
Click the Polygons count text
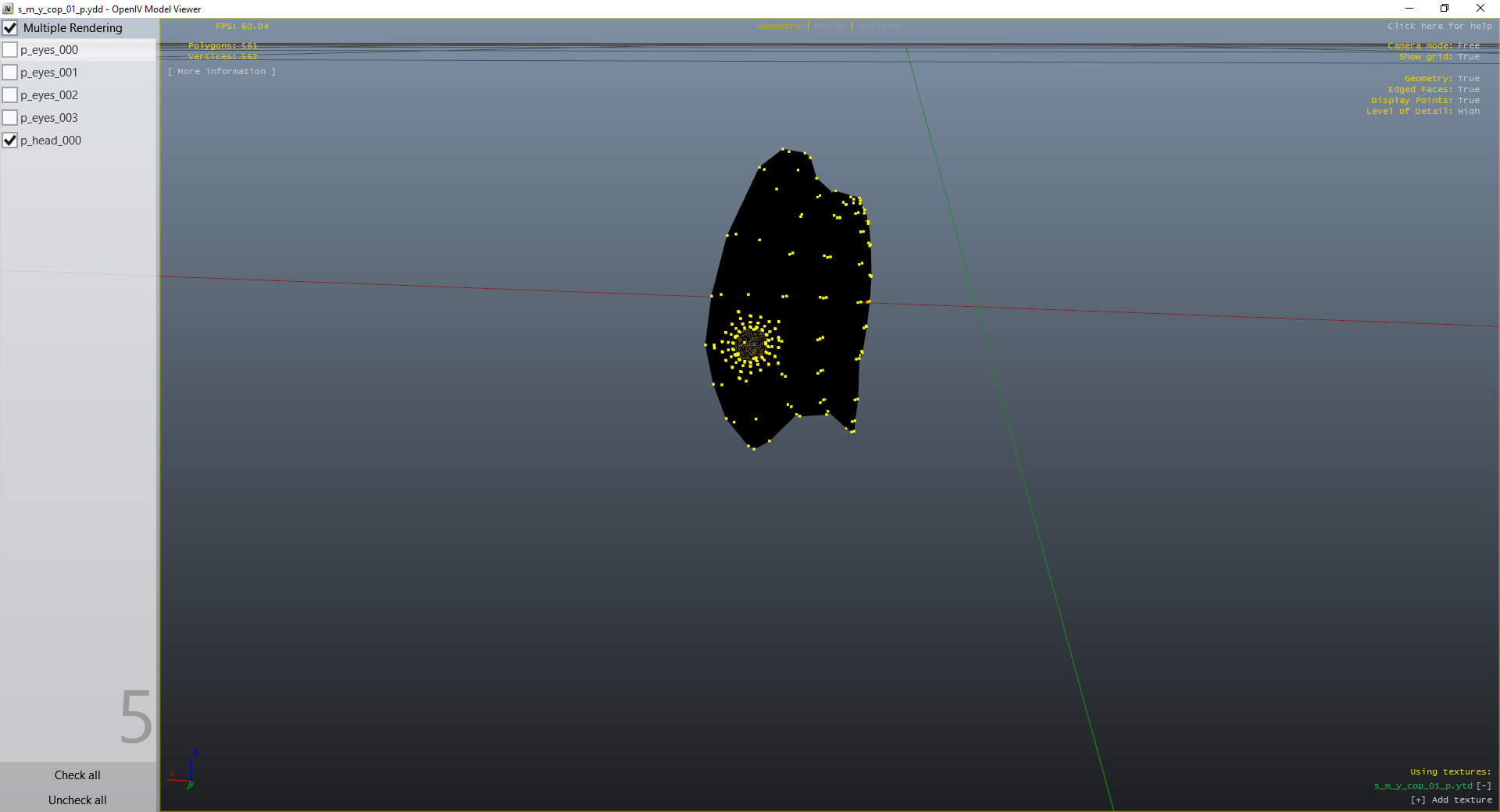point(223,46)
